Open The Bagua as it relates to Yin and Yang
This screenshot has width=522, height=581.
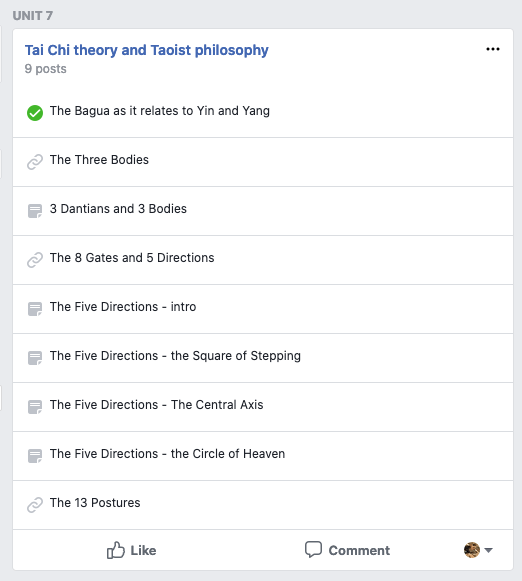click(160, 111)
